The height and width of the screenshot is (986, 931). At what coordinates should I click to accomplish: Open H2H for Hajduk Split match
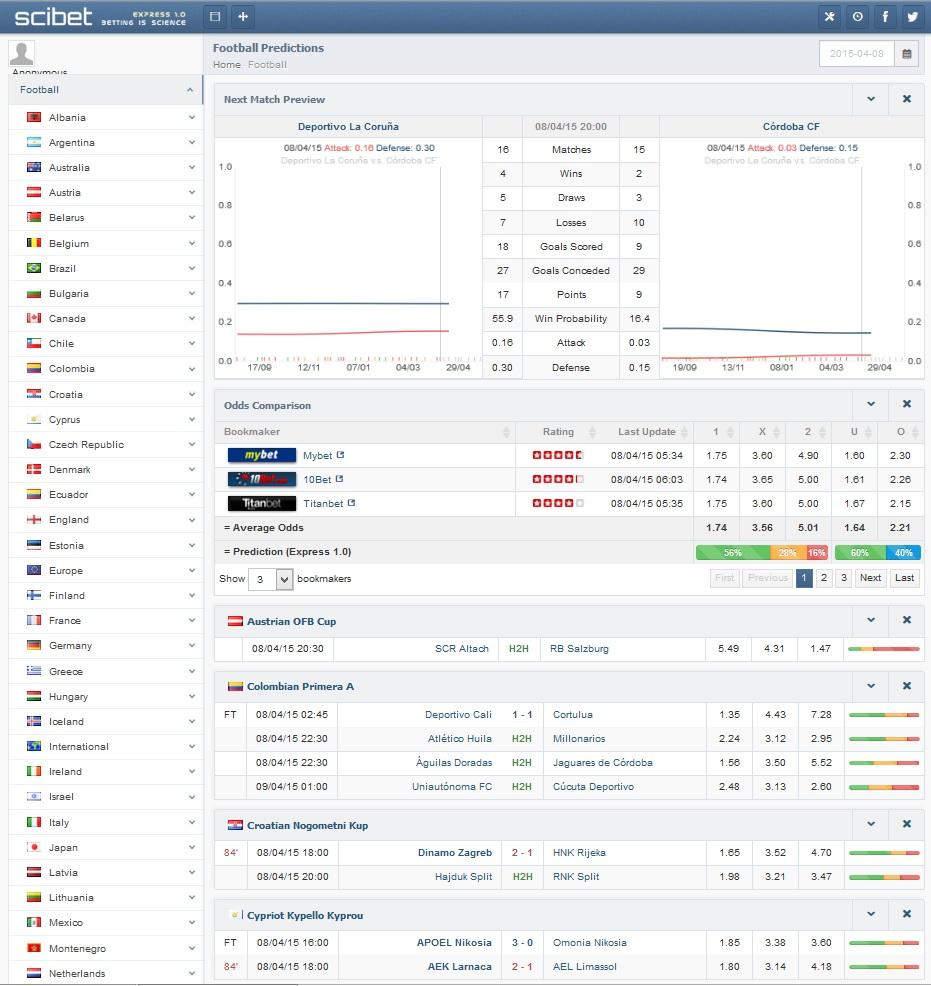click(522, 877)
